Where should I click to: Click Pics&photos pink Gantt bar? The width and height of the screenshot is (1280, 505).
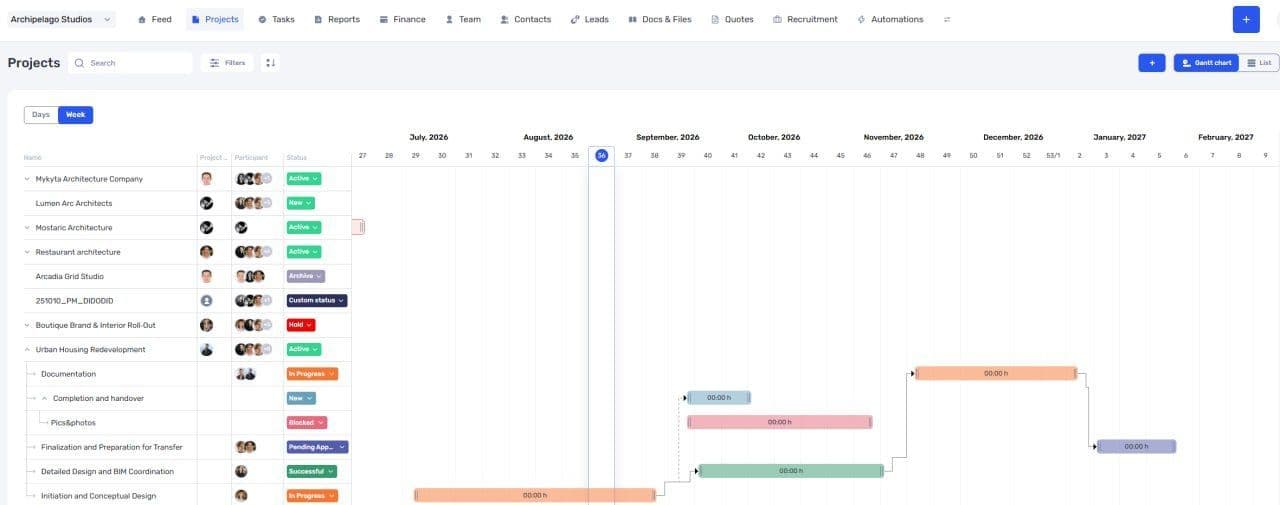click(x=780, y=422)
